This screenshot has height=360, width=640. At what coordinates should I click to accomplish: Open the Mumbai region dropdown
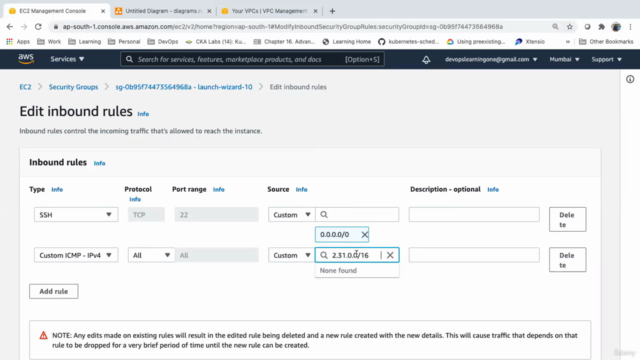[564, 59]
